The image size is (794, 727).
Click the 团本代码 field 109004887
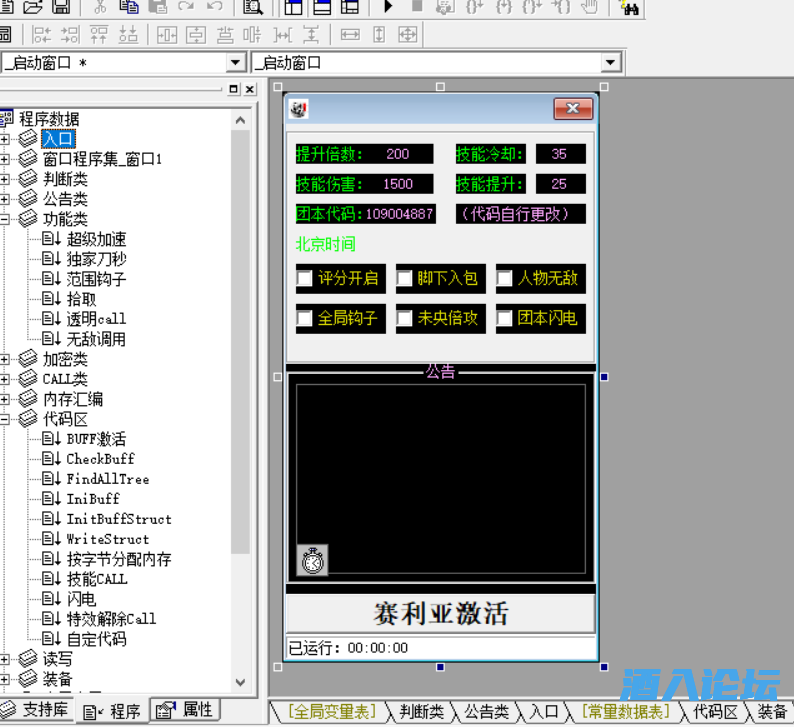click(400, 214)
